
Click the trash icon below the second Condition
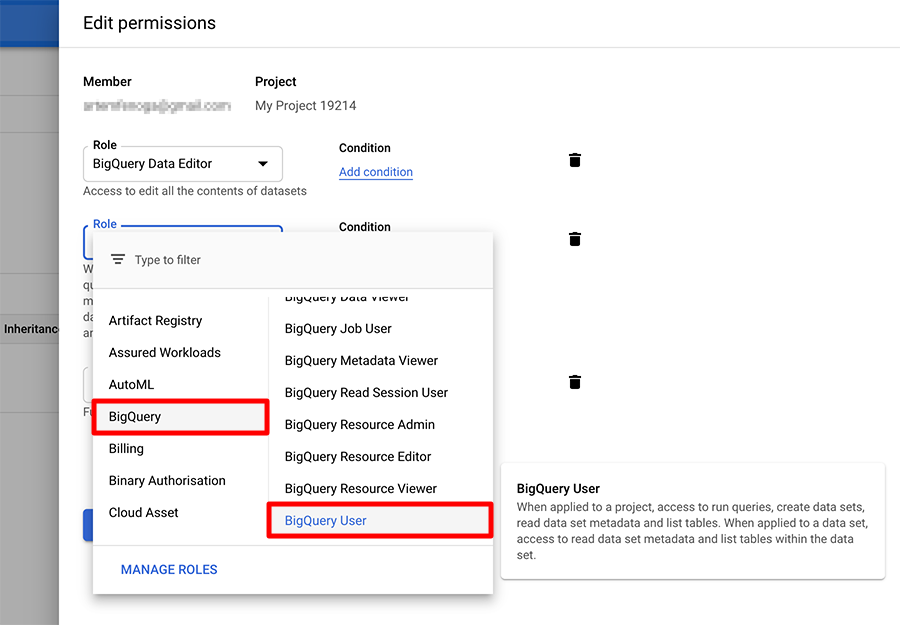pos(575,382)
